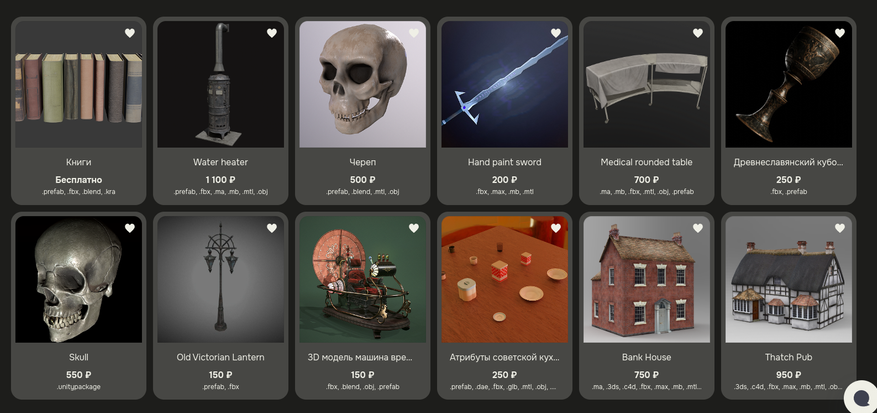Favorite the 3D модель машина времени card
The width and height of the screenshot is (877, 413).
click(414, 228)
